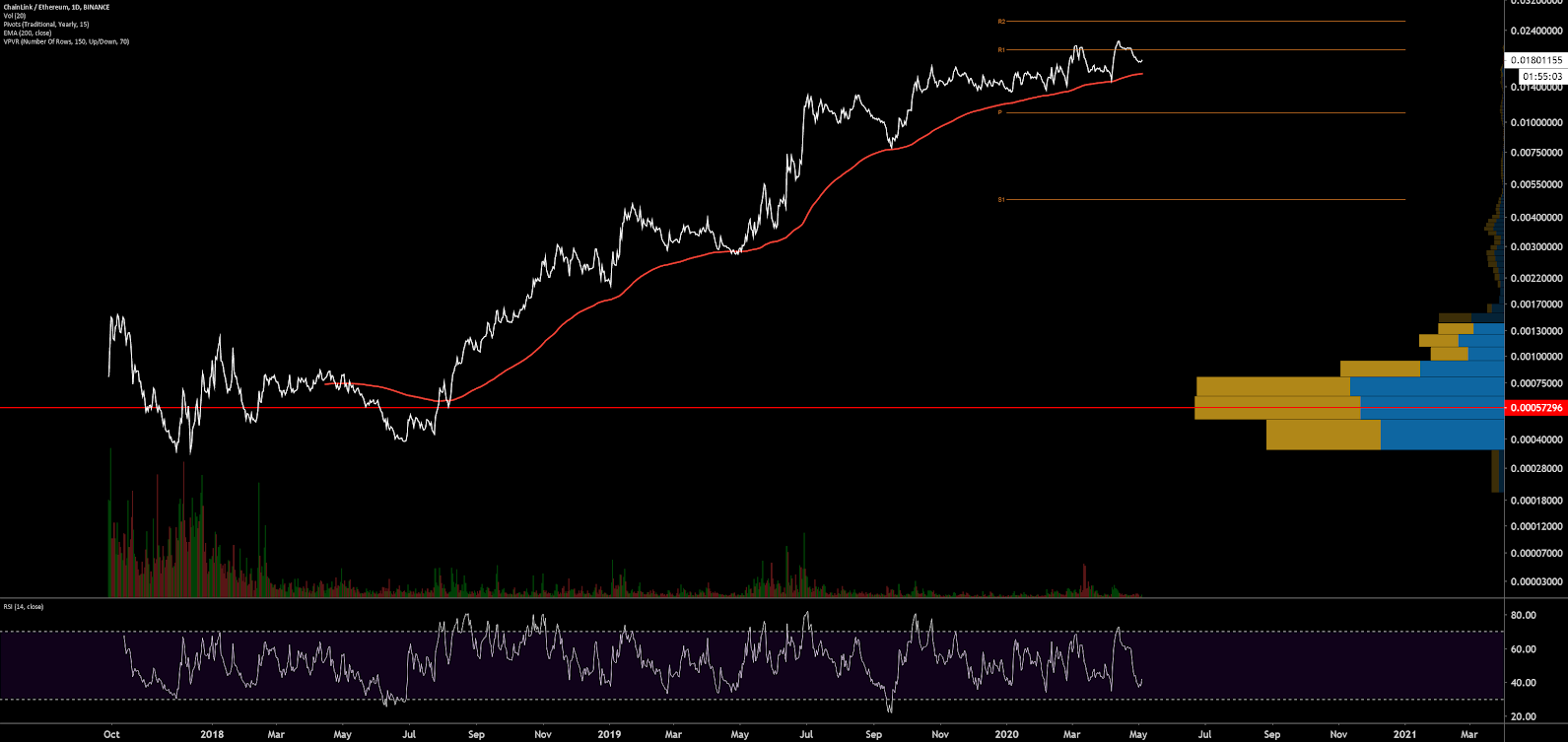Click the 0.00003000 price axis label
Screen dimensions: 1568x742
[x=1535, y=580]
